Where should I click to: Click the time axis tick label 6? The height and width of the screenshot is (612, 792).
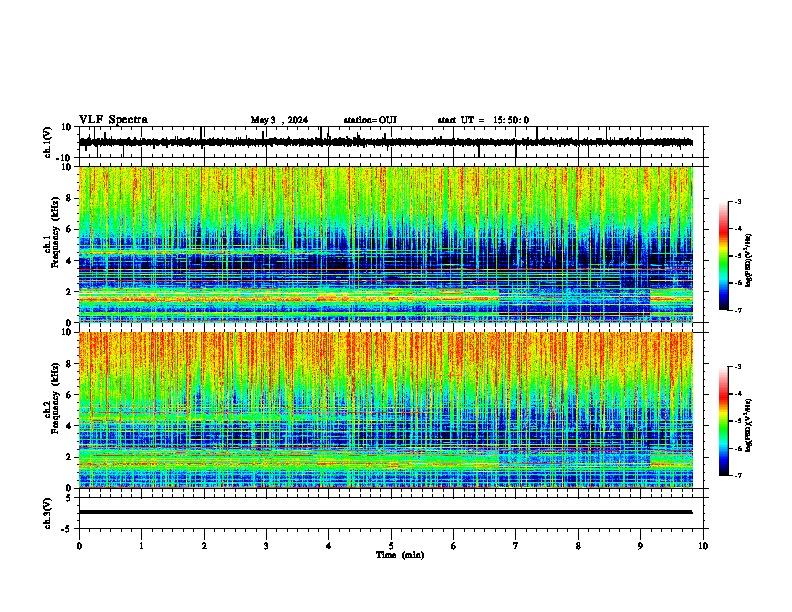tap(454, 546)
